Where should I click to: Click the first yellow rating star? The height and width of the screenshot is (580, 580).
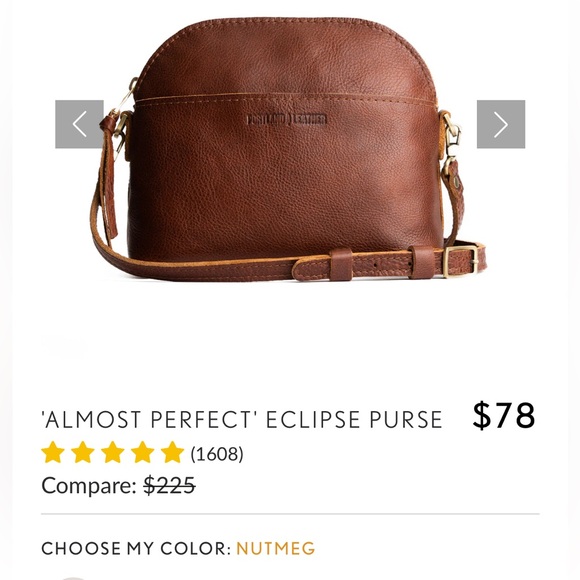pyautogui.click(x=53, y=452)
